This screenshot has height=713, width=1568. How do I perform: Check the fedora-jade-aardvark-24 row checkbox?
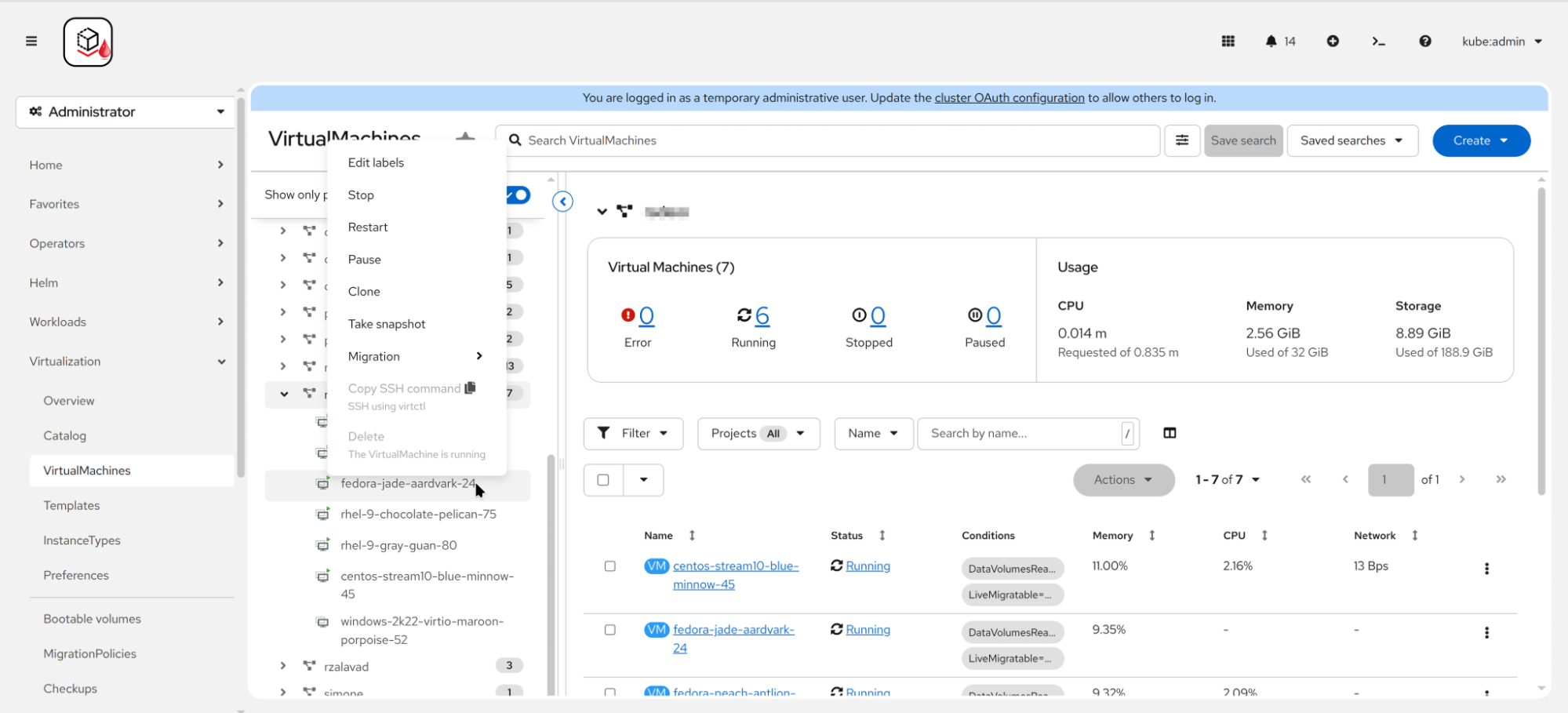tap(609, 630)
